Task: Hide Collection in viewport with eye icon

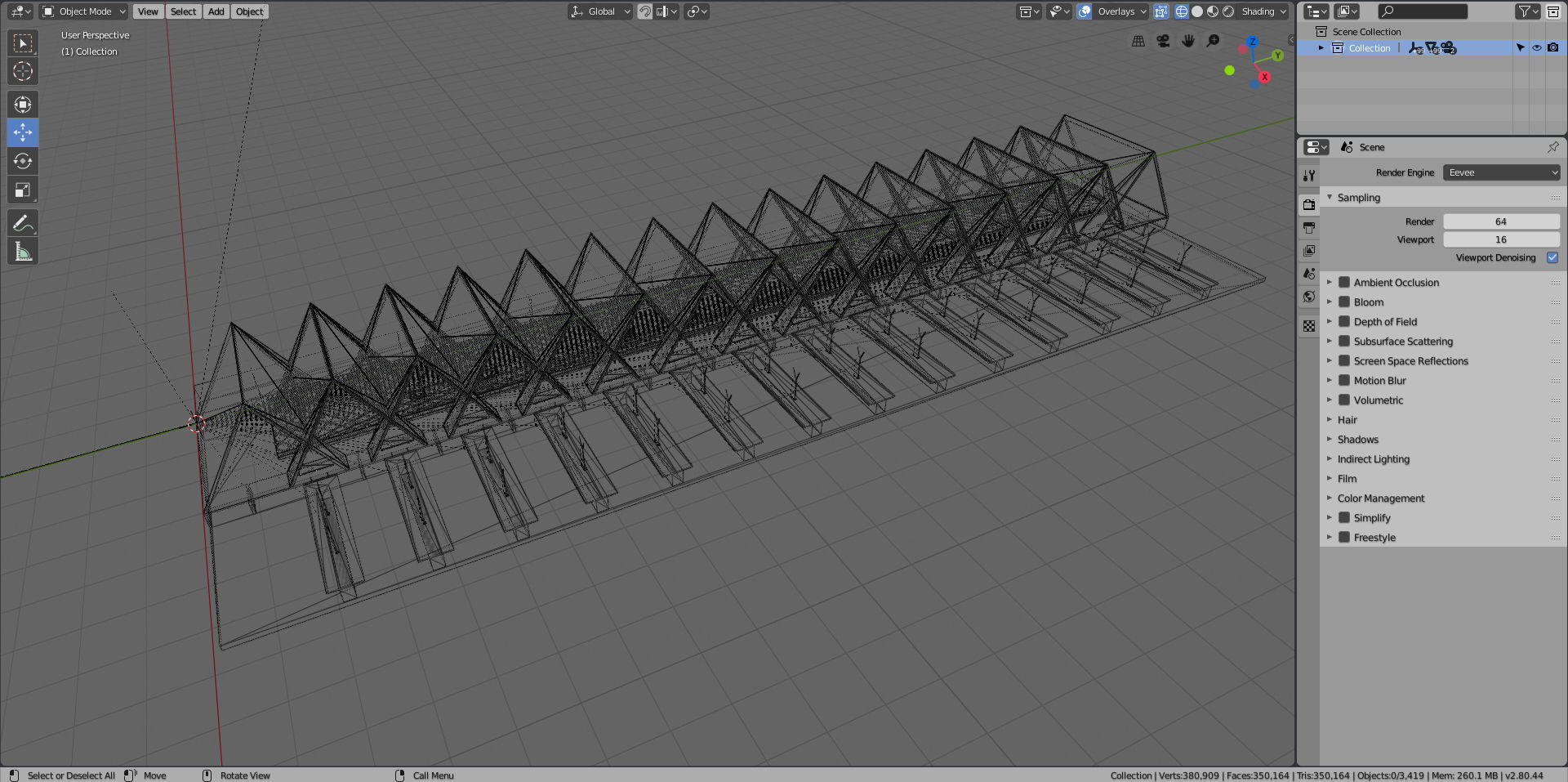Action: pyautogui.click(x=1536, y=47)
